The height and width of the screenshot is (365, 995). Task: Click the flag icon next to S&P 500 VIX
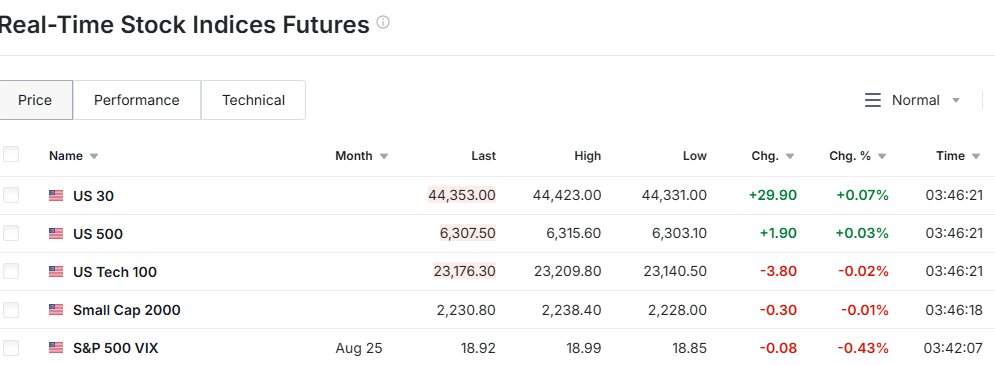point(56,348)
